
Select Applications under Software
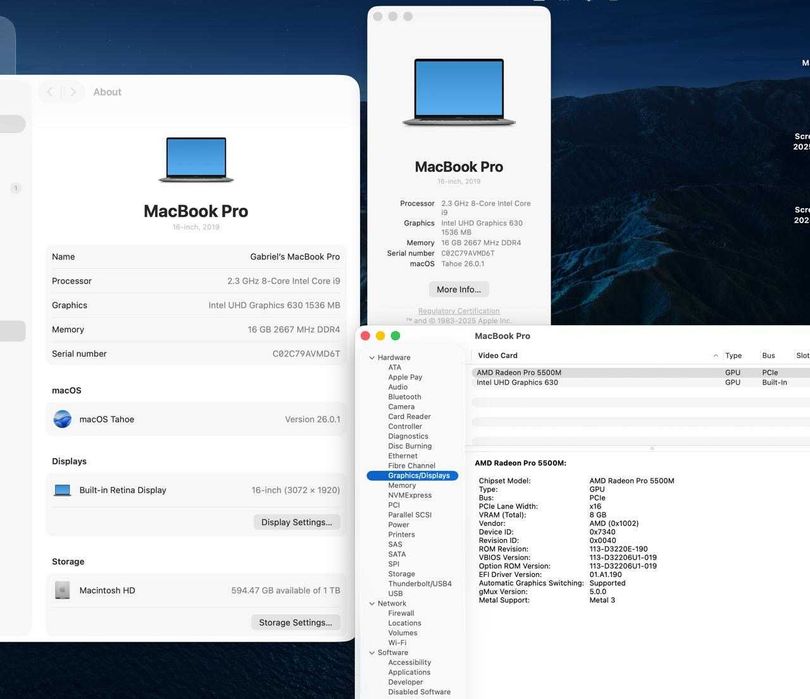coord(409,672)
